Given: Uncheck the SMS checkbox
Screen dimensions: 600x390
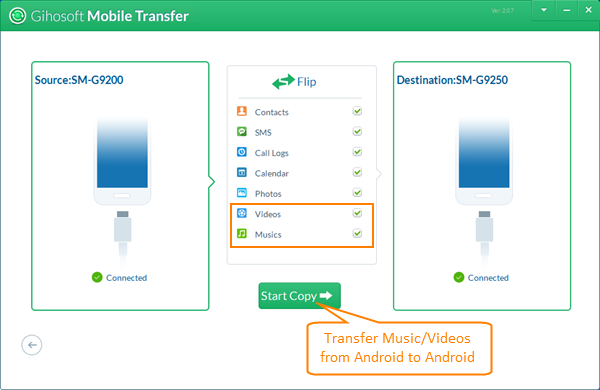Looking at the screenshot, I should click(x=357, y=132).
